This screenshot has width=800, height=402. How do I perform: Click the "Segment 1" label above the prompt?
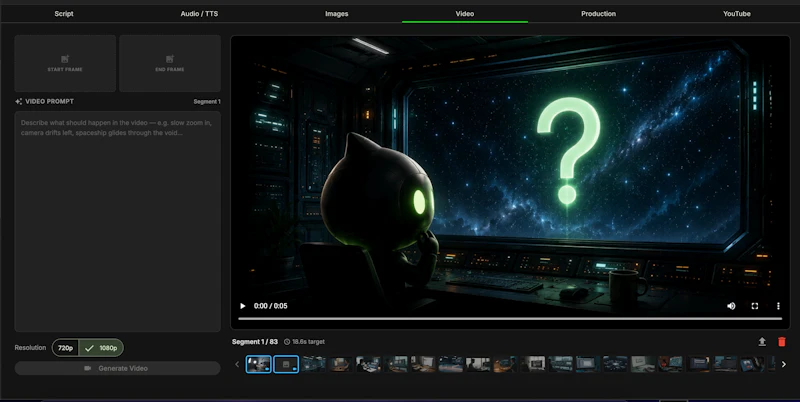click(x=207, y=102)
